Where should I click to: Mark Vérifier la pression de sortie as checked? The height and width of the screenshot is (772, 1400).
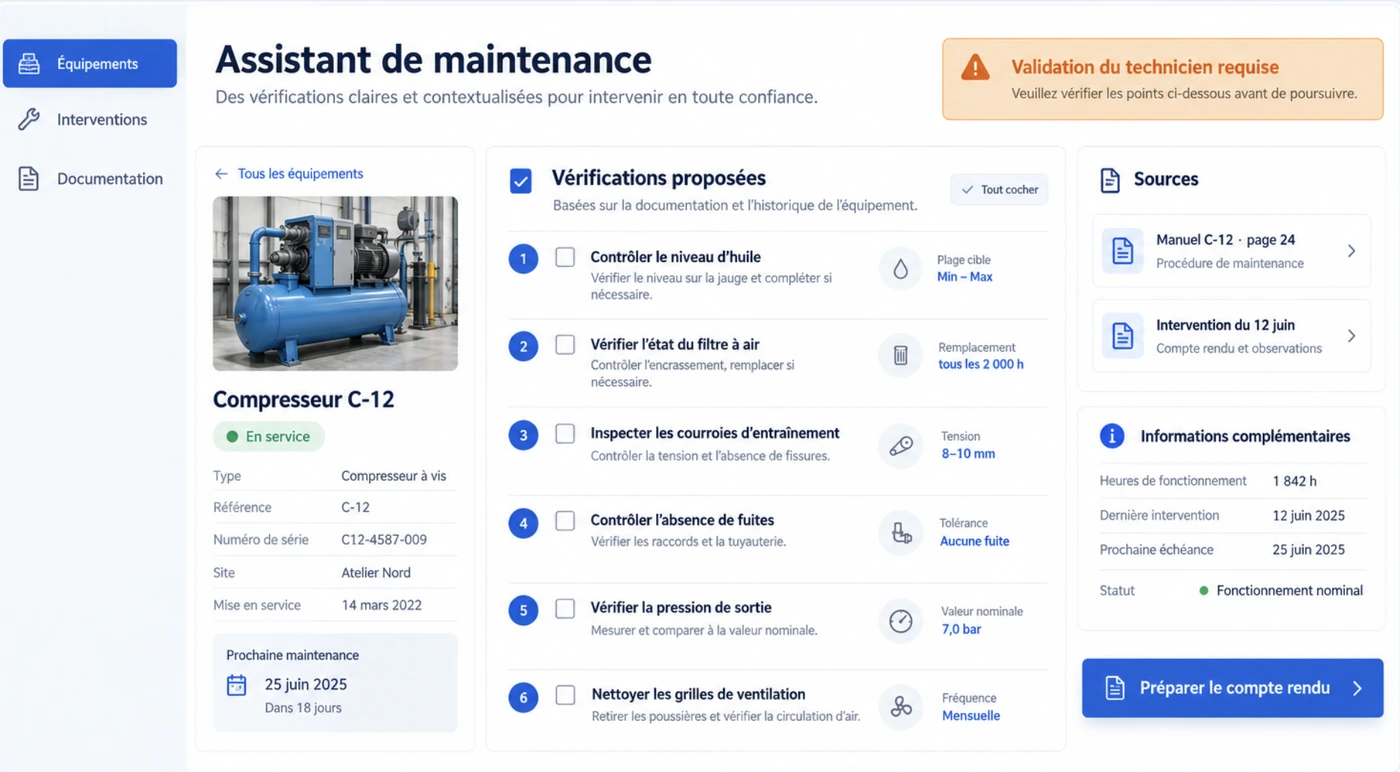[565, 608]
